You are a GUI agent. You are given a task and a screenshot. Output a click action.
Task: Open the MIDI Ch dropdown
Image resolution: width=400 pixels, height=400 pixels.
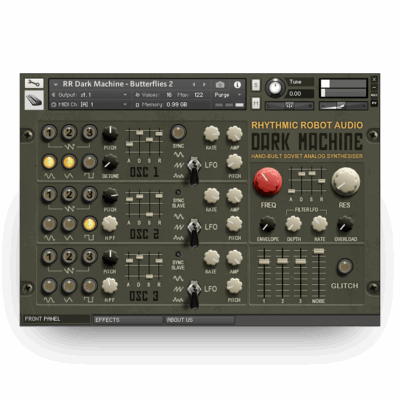(89, 105)
